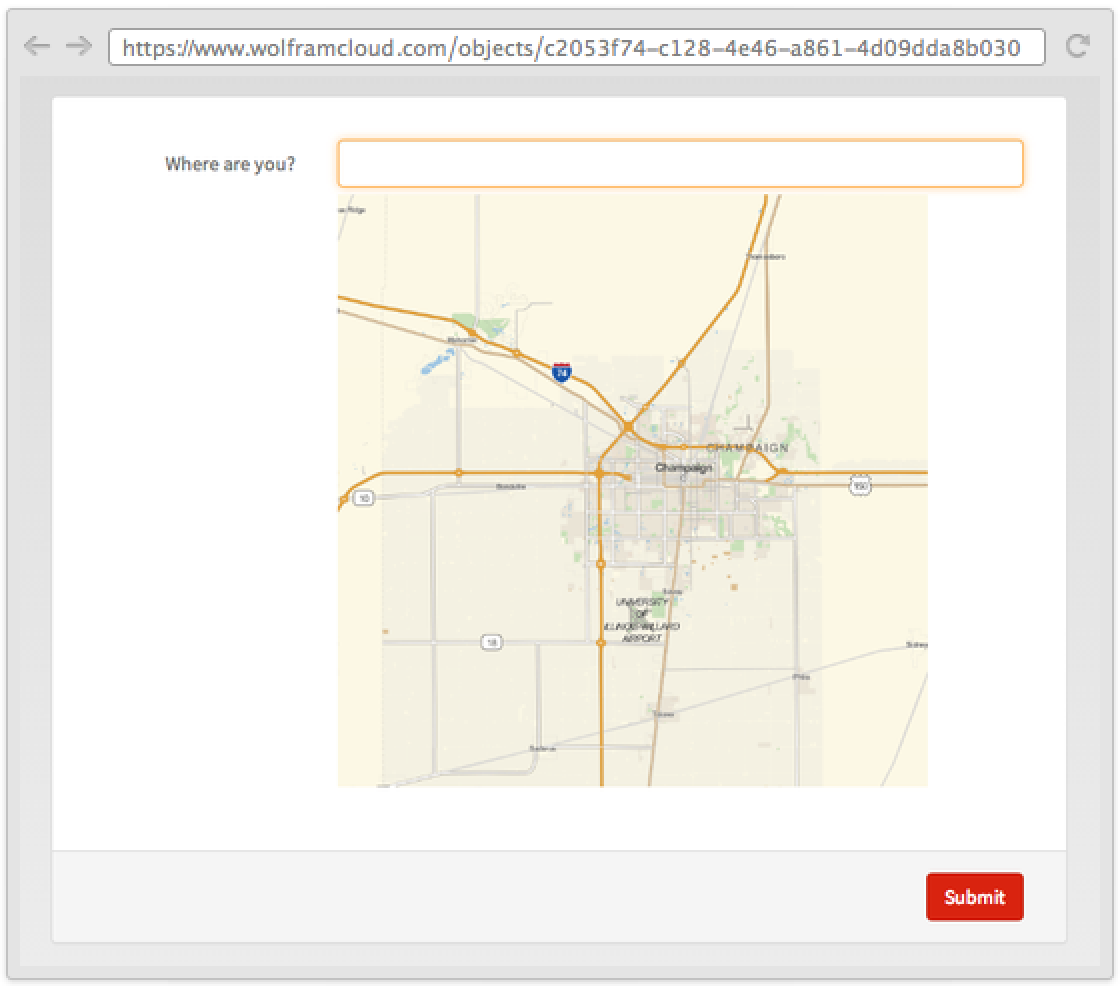Click the Route 18 shield marker
The image size is (1120, 988).
coord(491,642)
